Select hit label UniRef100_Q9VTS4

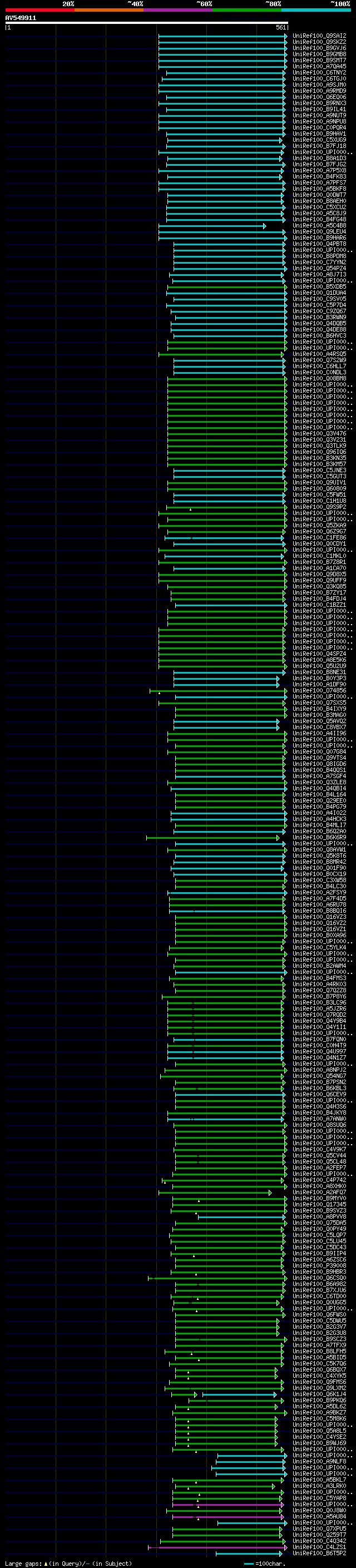(319, 758)
